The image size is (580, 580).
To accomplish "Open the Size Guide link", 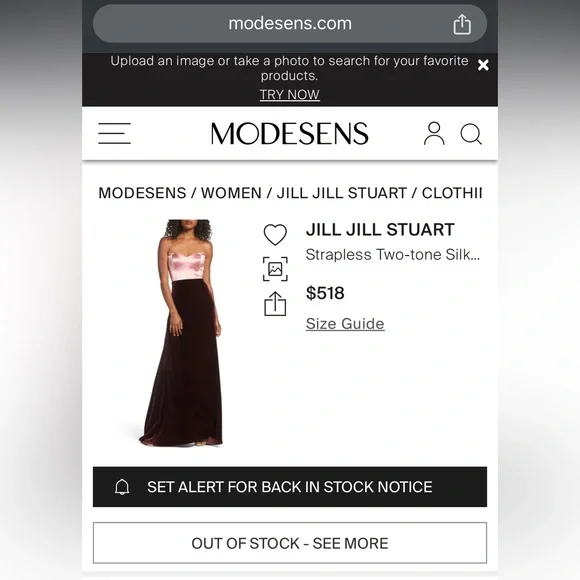I will (x=345, y=324).
